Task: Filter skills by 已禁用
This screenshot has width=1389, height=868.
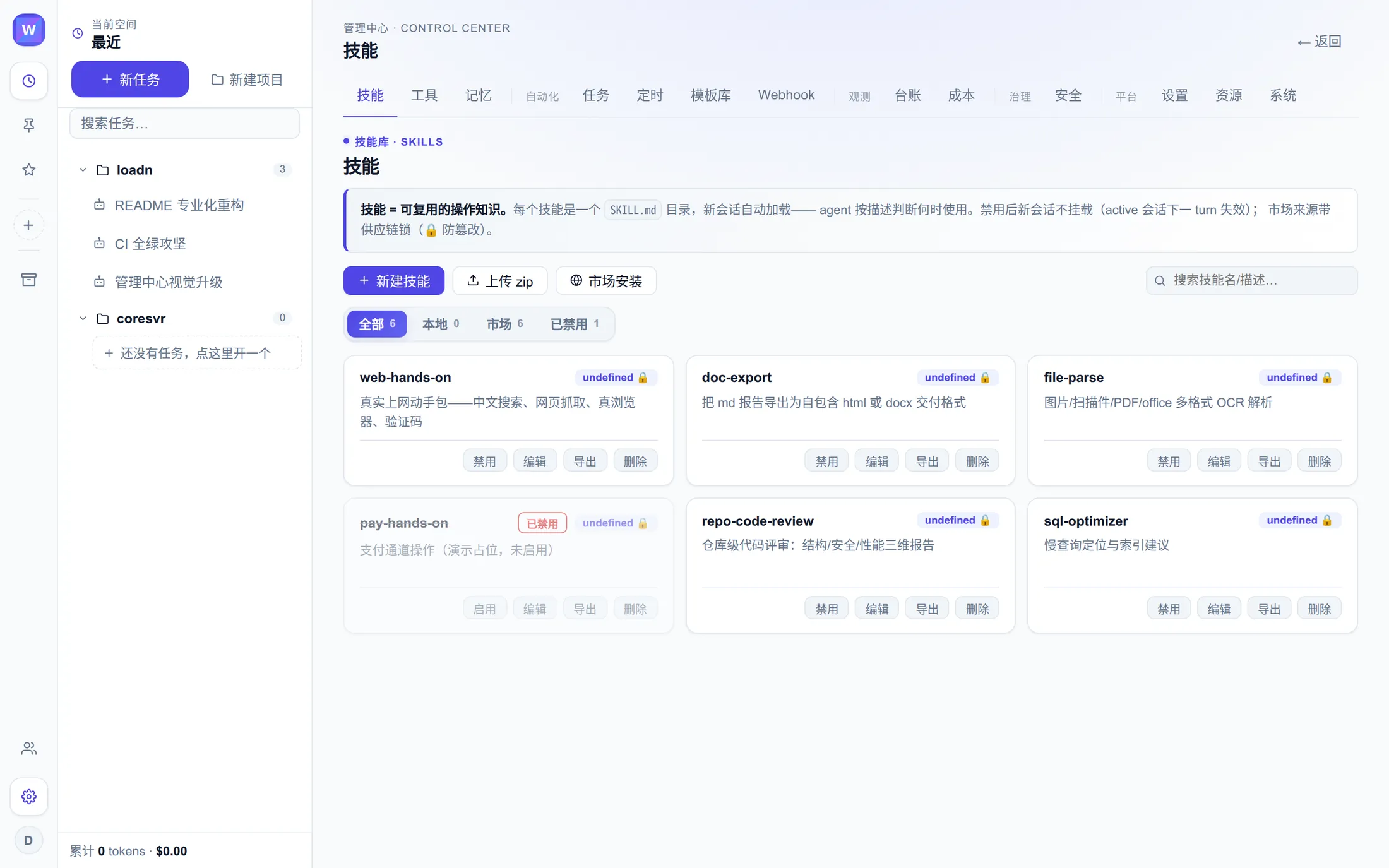Action: (575, 324)
